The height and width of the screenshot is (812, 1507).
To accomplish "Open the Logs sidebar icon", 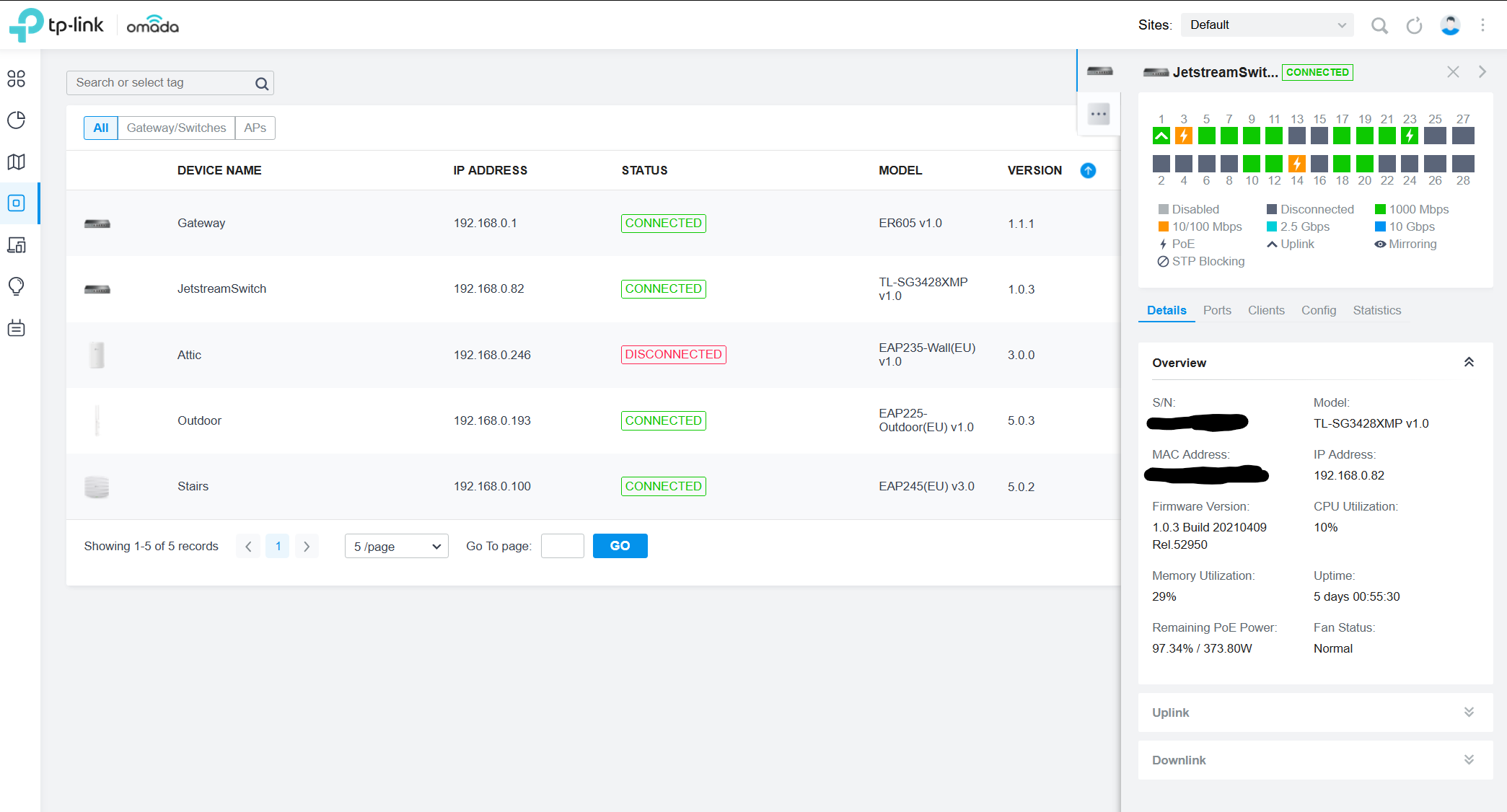I will 17,328.
